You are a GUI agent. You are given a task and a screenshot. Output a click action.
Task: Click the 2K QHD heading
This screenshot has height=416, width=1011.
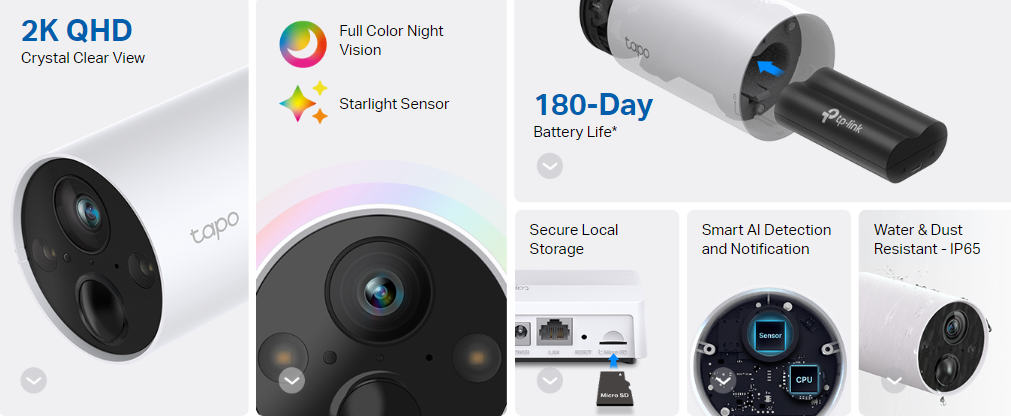click(77, 30)
